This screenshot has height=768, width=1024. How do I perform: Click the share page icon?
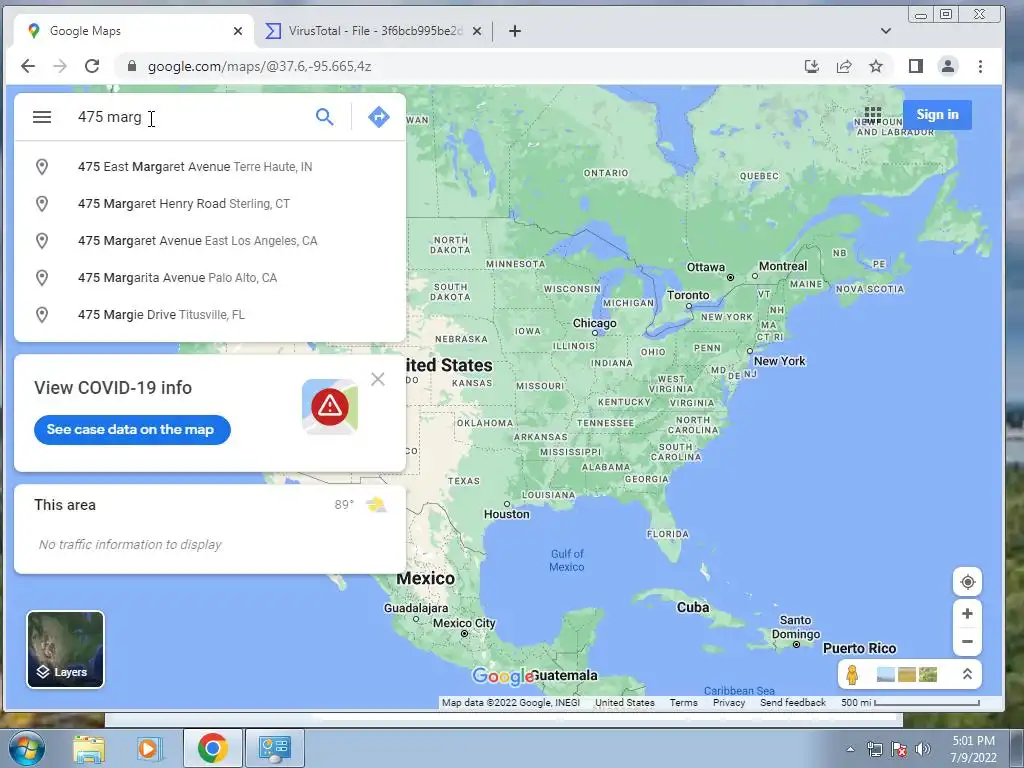[x=844, y=66]
